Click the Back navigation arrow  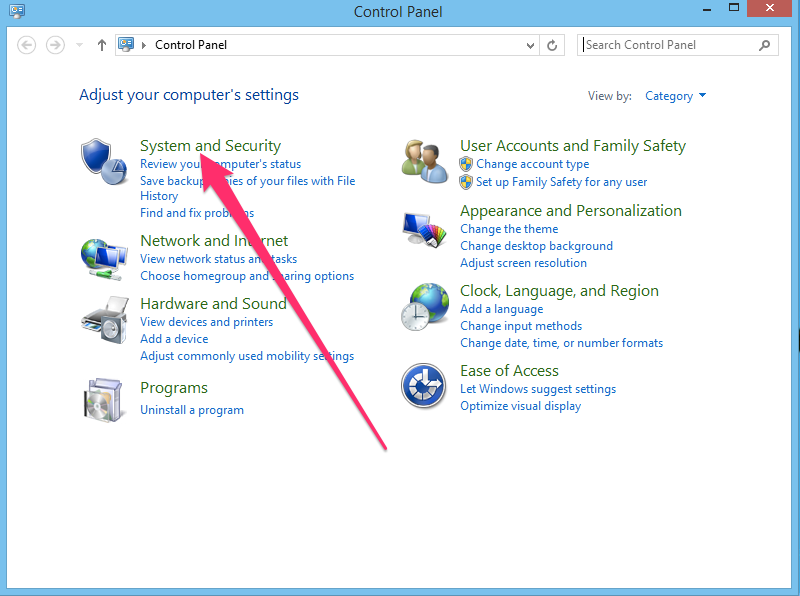tap(27, 45)
